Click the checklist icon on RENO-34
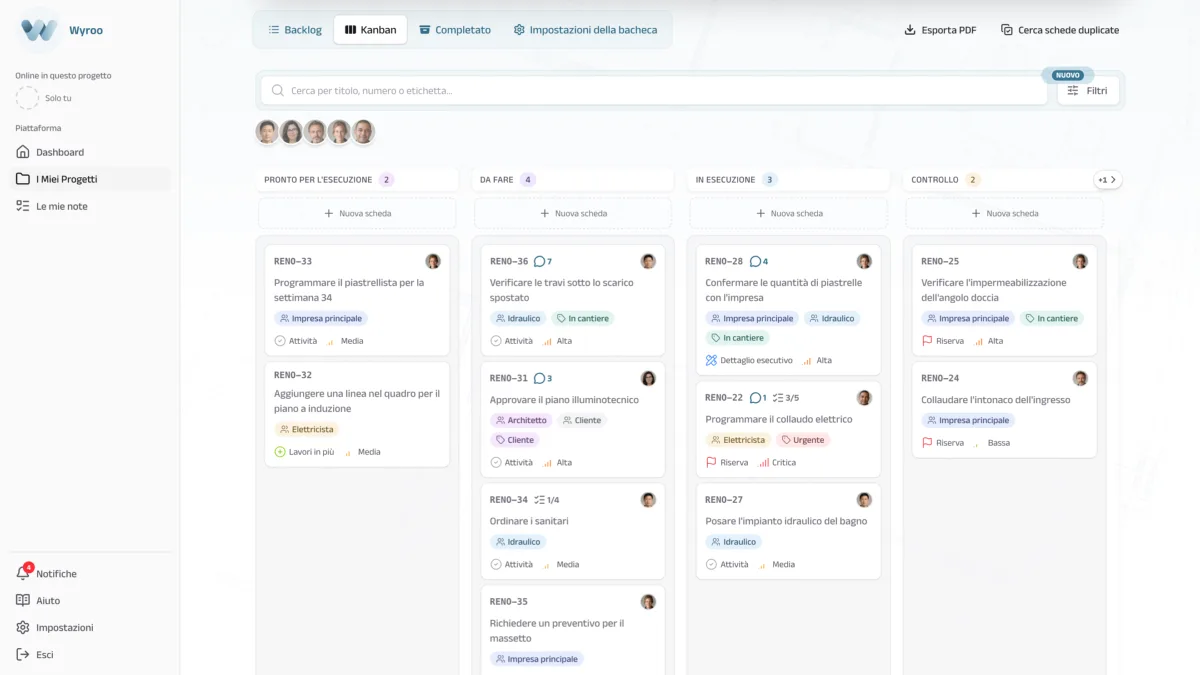The width and height of the screenshot is (1200, 675). pyautogui.click(x=539, y=500)
